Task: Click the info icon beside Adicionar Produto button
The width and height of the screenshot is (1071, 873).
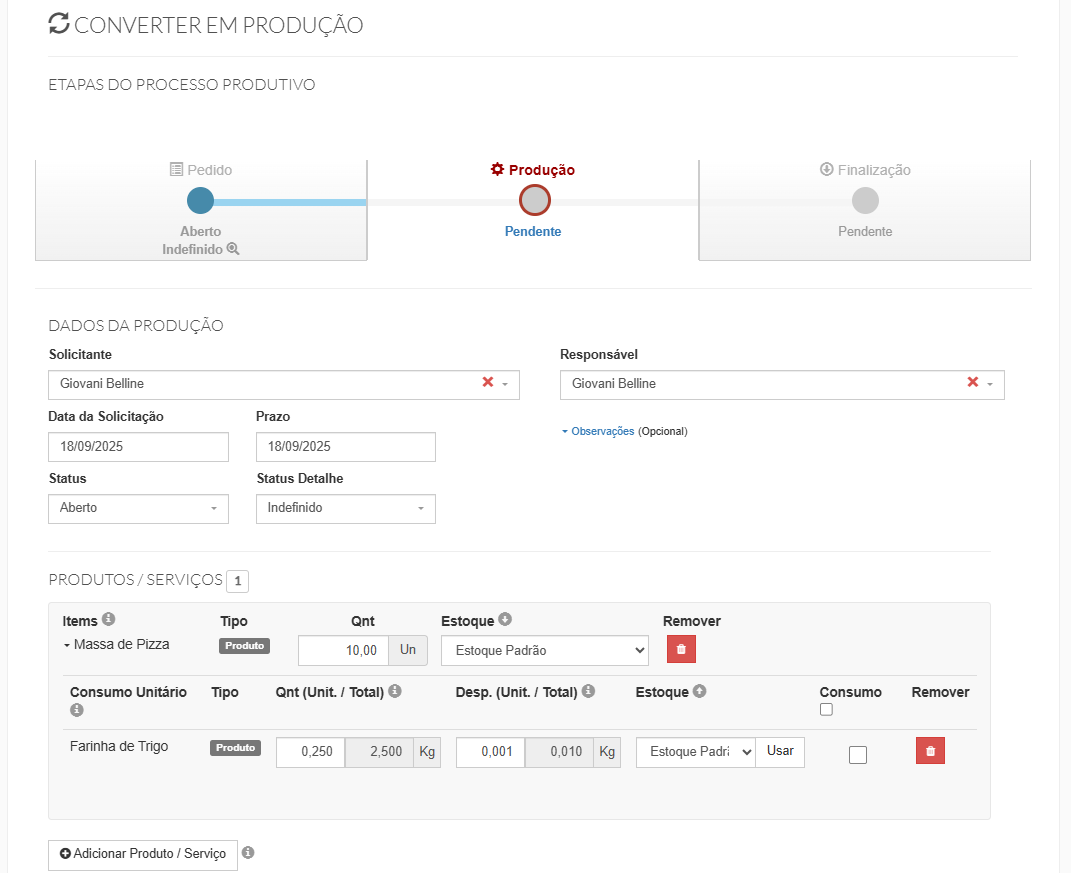Action: [248, 853]
